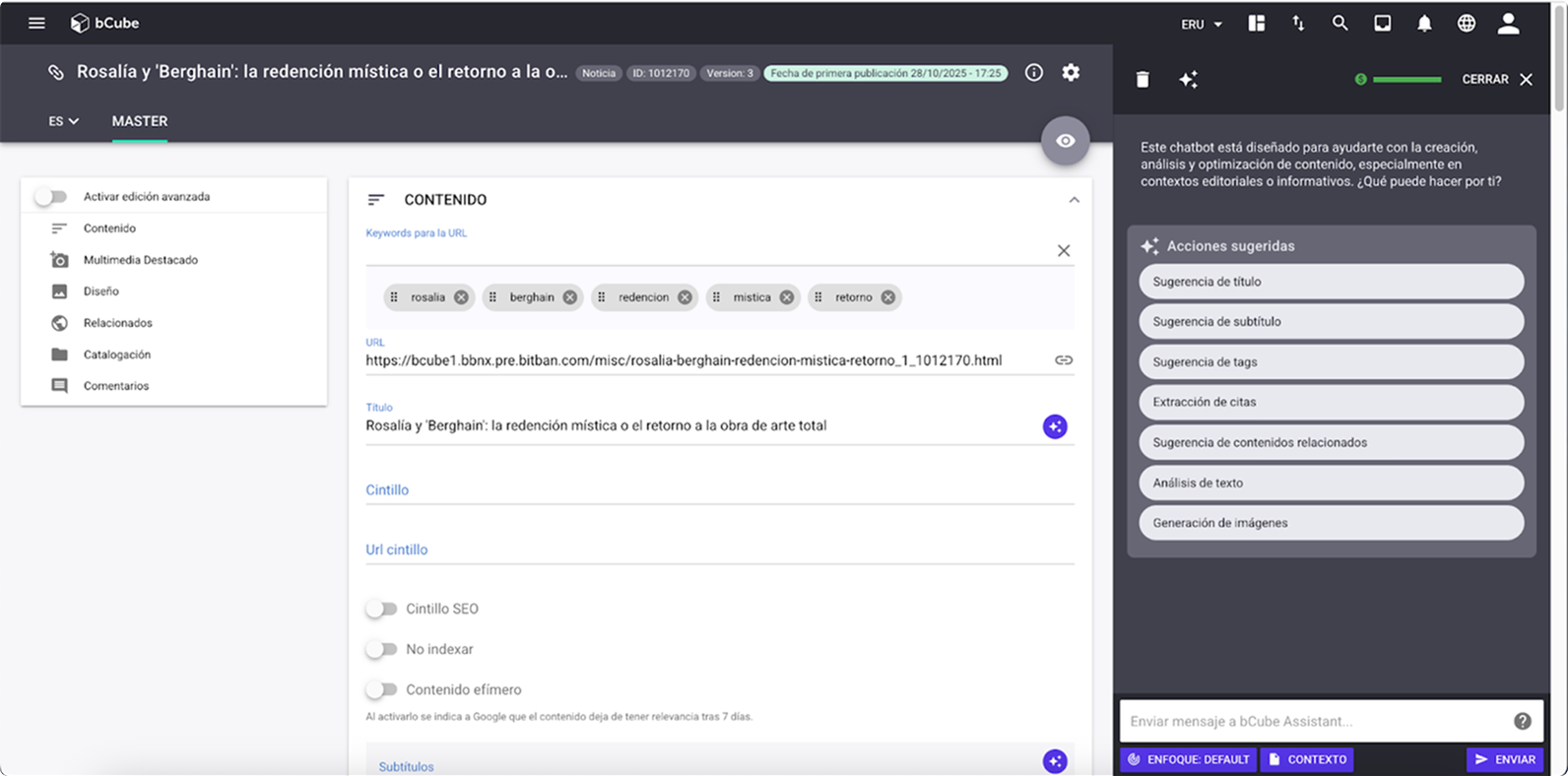
Task: Click the CONTEXTO button
Action: 1307,759
